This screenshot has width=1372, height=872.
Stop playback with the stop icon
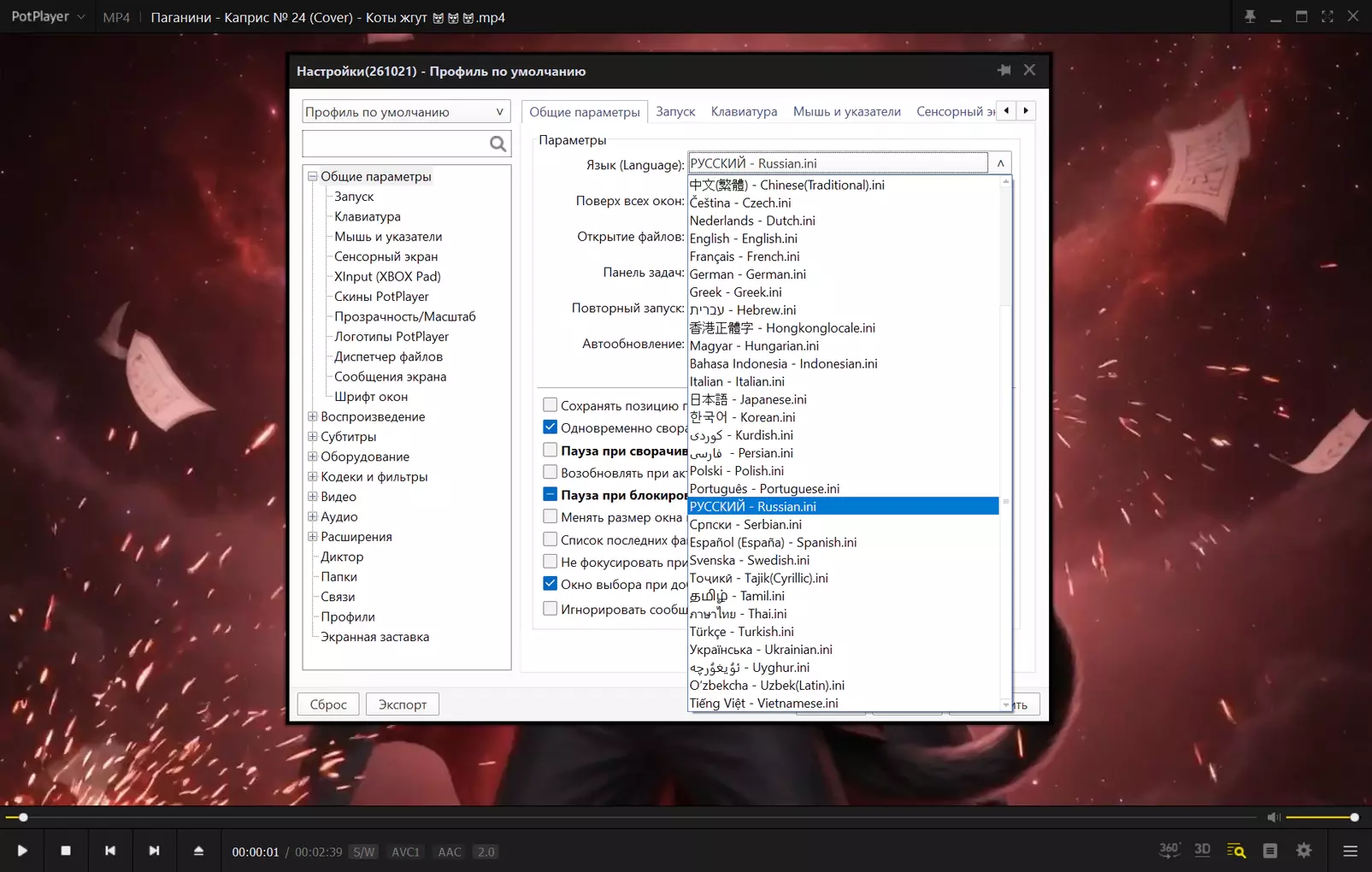[66, 851]
